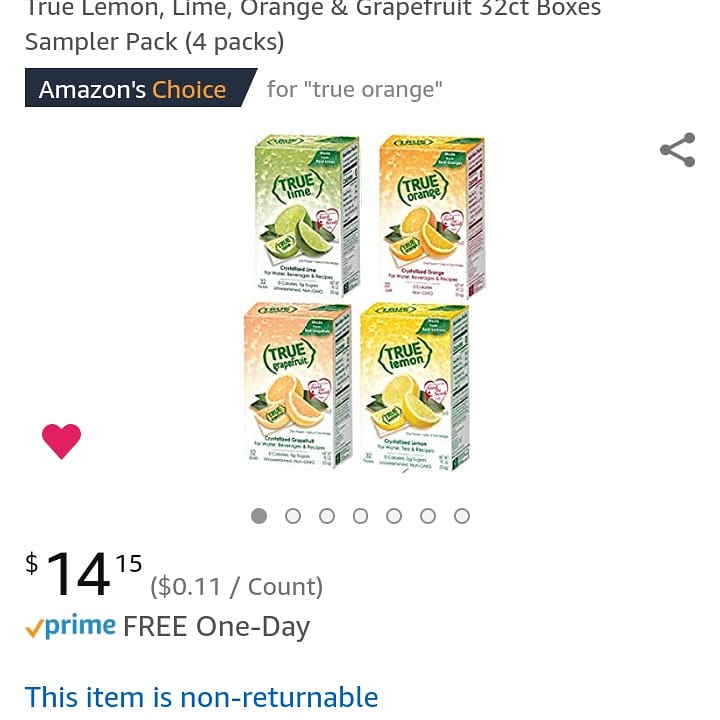Select the third image carousel dot
The image size is (720, 720).
(326, 516)
